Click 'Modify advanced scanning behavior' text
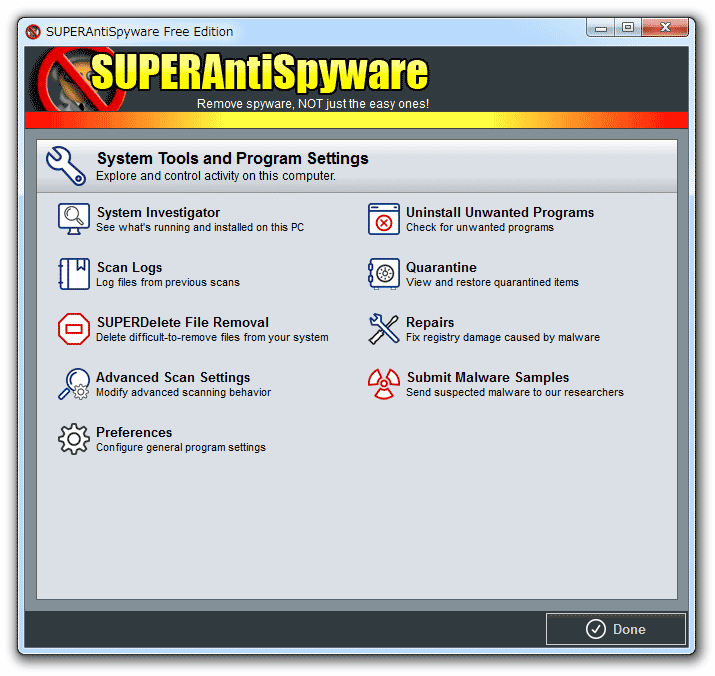This screenshot has width=715, height=676. [x=183, y=392]
